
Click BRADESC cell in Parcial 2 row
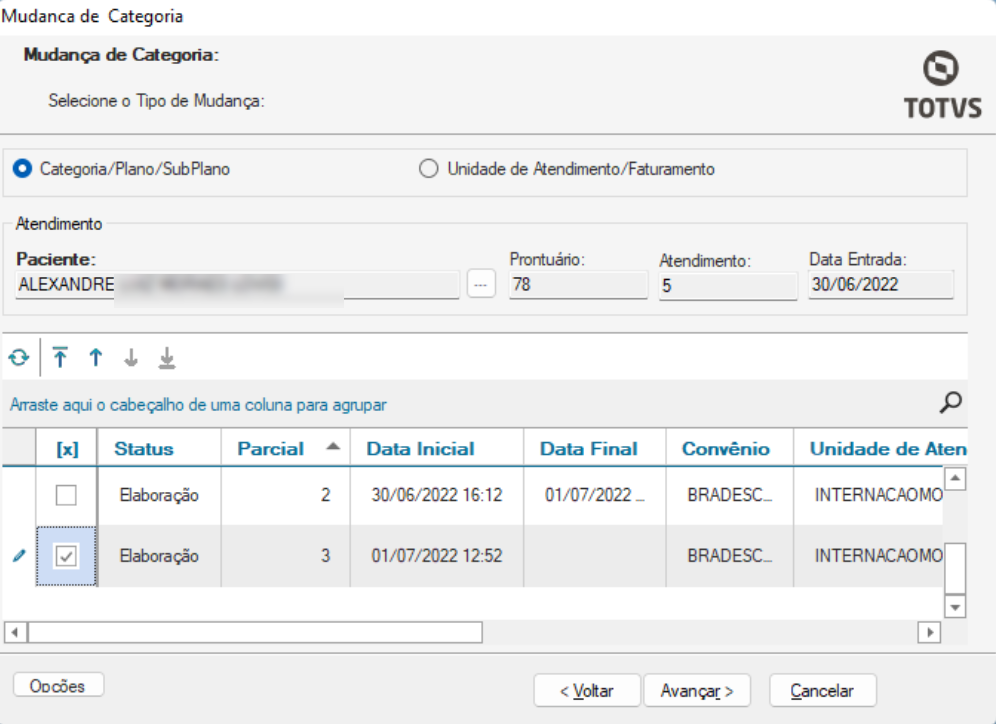click(x=730, y=495)
